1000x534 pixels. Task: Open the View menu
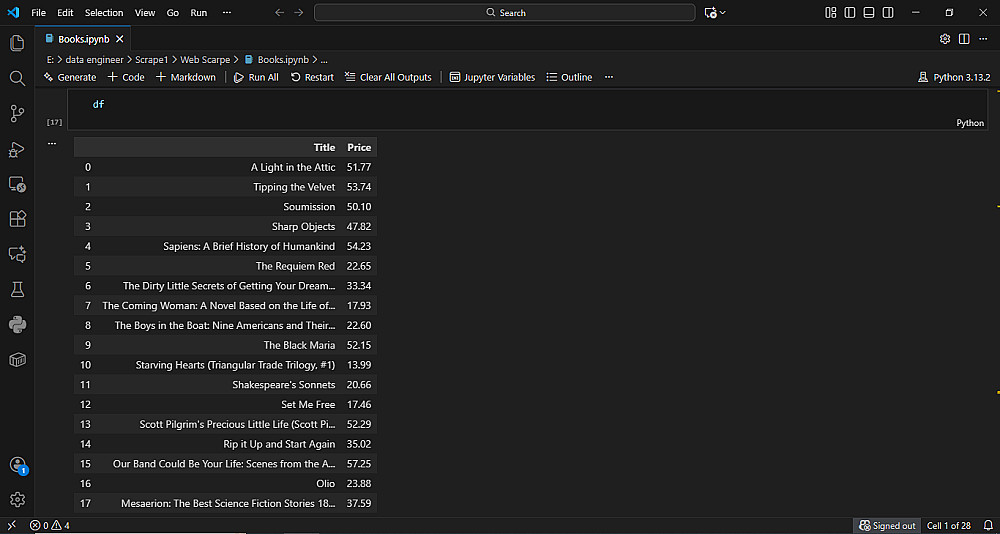tap(145, 13)
